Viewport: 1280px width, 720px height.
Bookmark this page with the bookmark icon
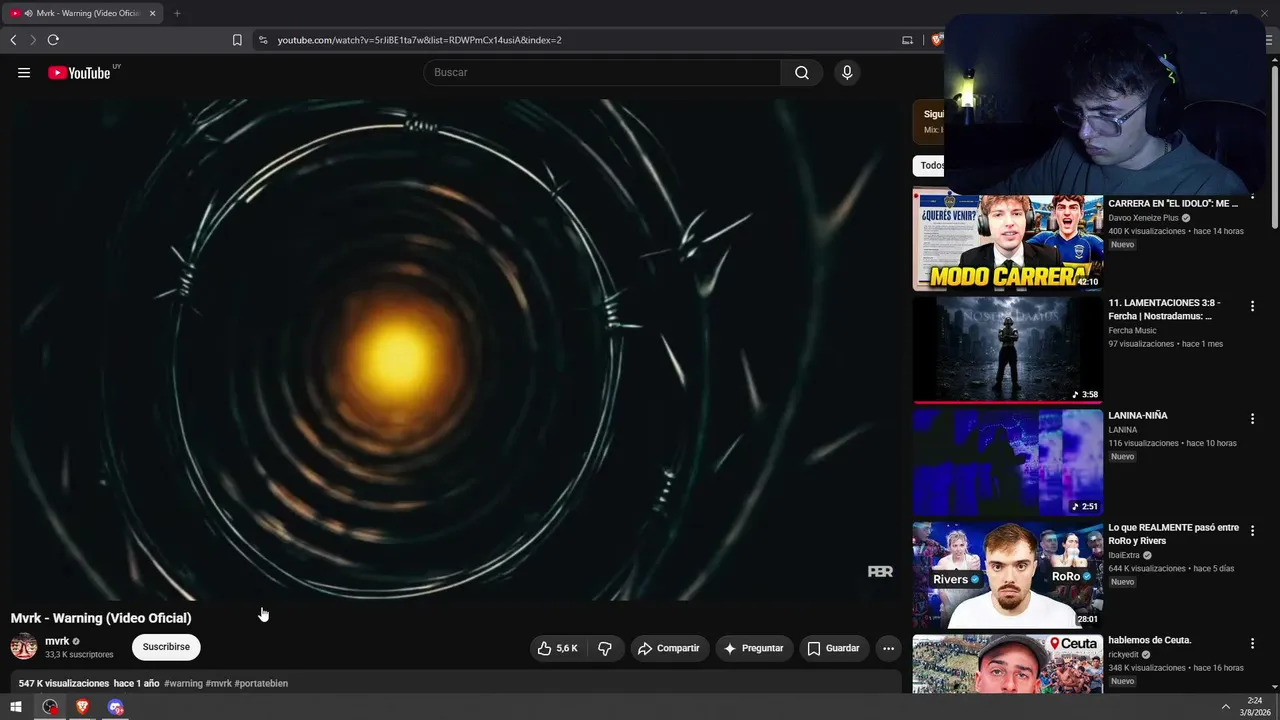coord(237,40)
